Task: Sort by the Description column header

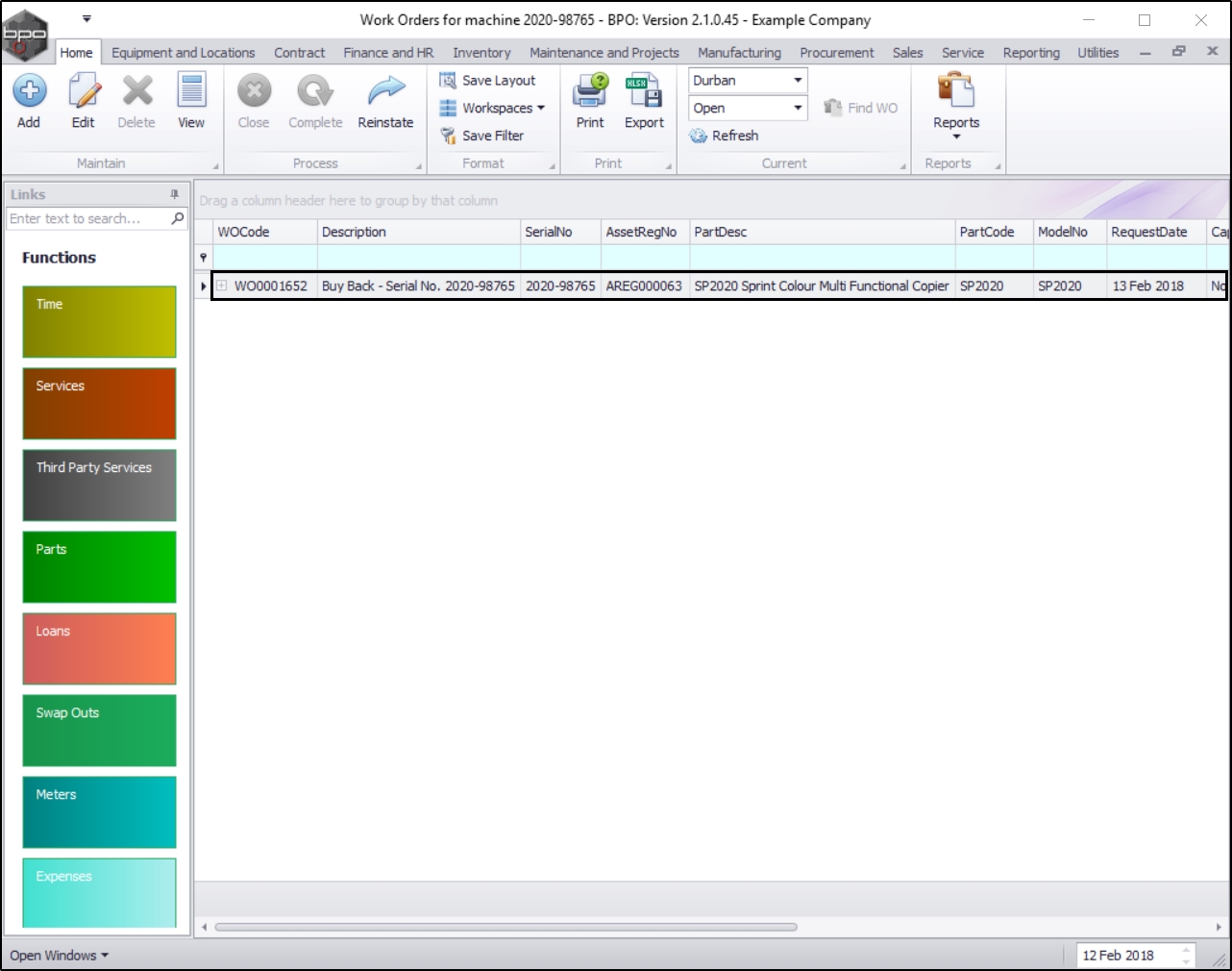Action: (x=419, y=232)
